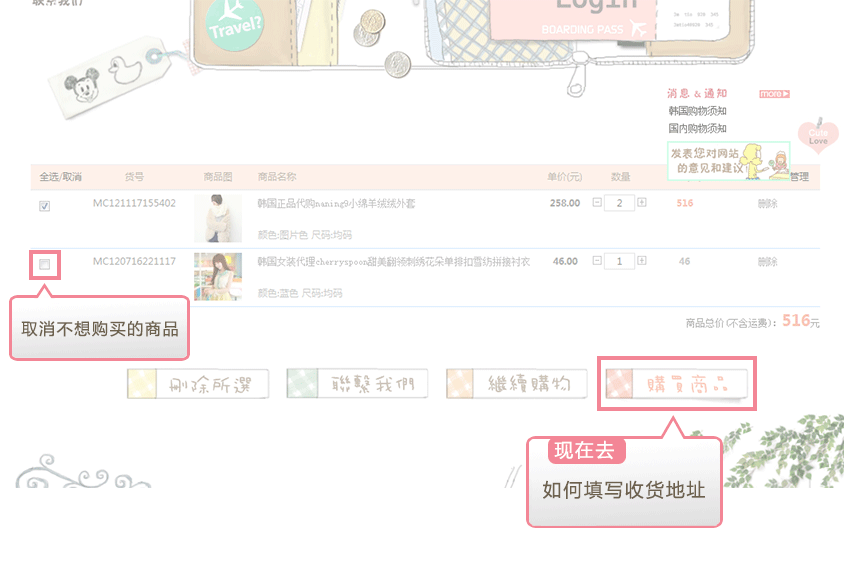Uncheck the MC121117155402 item checkbox
The height and width of the screenshot is (562, 846).
pyautogui.click(x=44, y=206)
